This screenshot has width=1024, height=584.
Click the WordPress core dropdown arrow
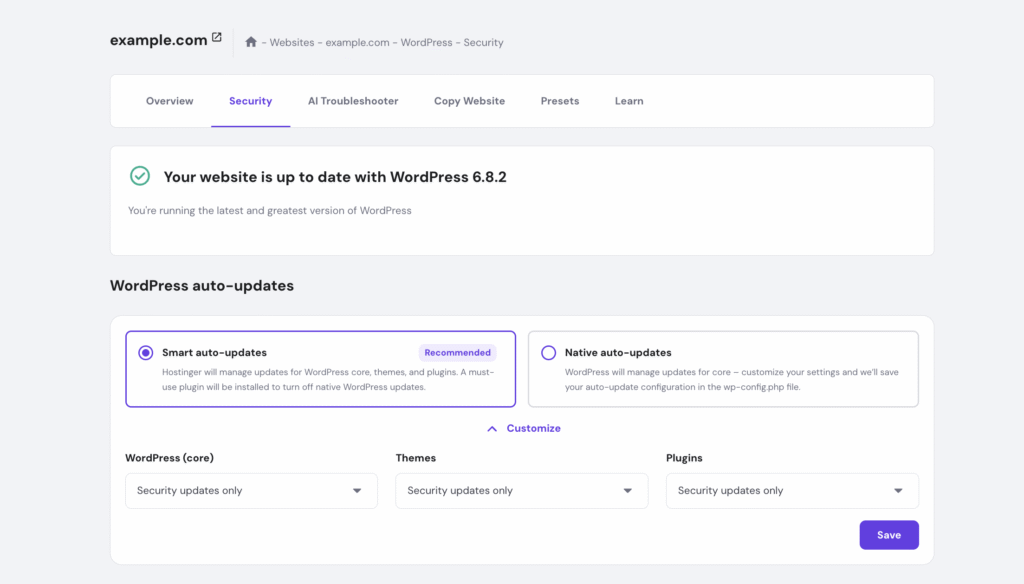pos(359,491)
